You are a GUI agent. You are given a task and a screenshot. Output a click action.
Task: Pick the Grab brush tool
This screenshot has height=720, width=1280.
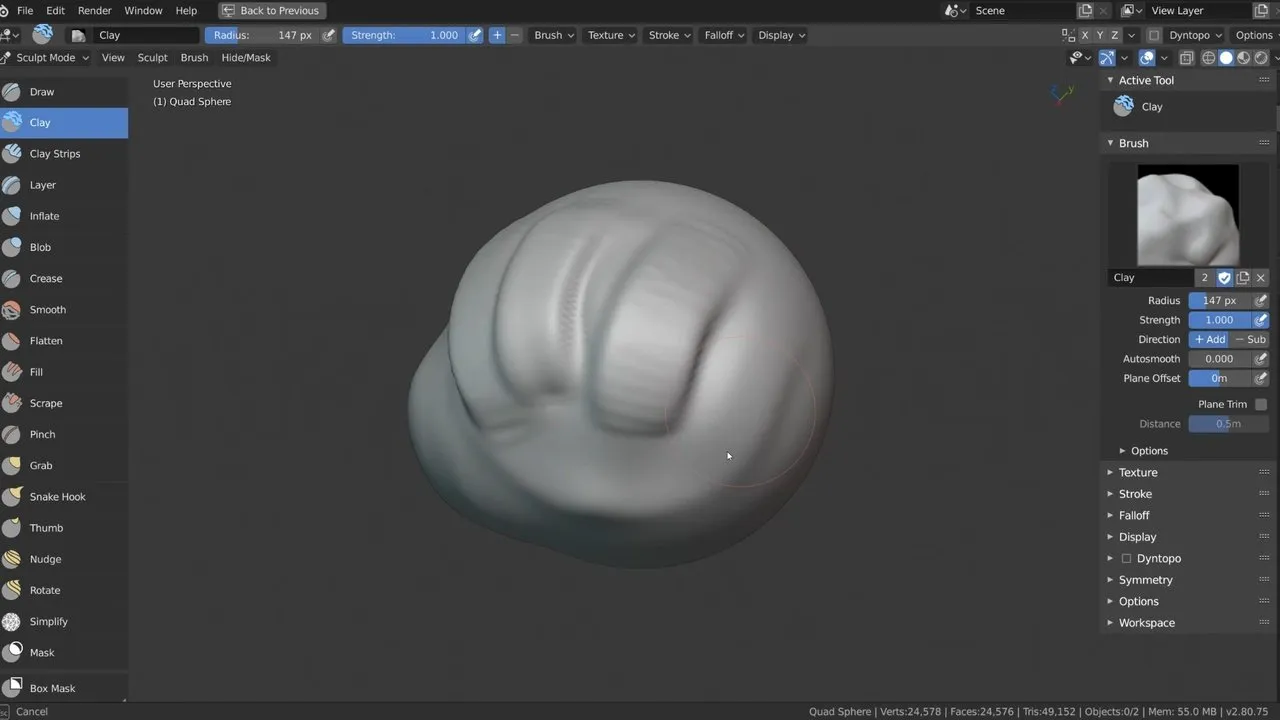pos(64,465)
